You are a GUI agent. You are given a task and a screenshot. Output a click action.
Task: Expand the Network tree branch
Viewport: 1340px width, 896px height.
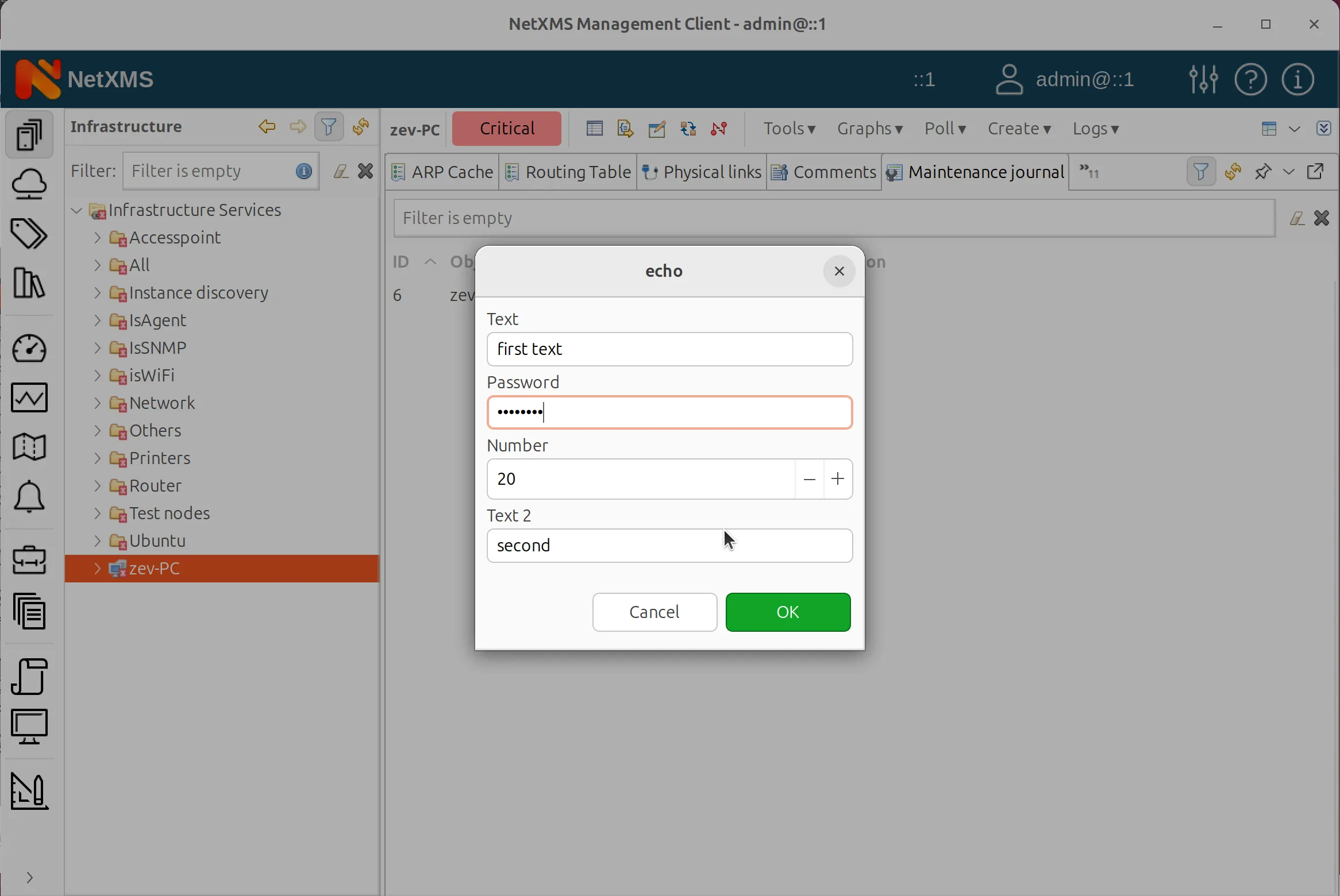tap(97, 404)
